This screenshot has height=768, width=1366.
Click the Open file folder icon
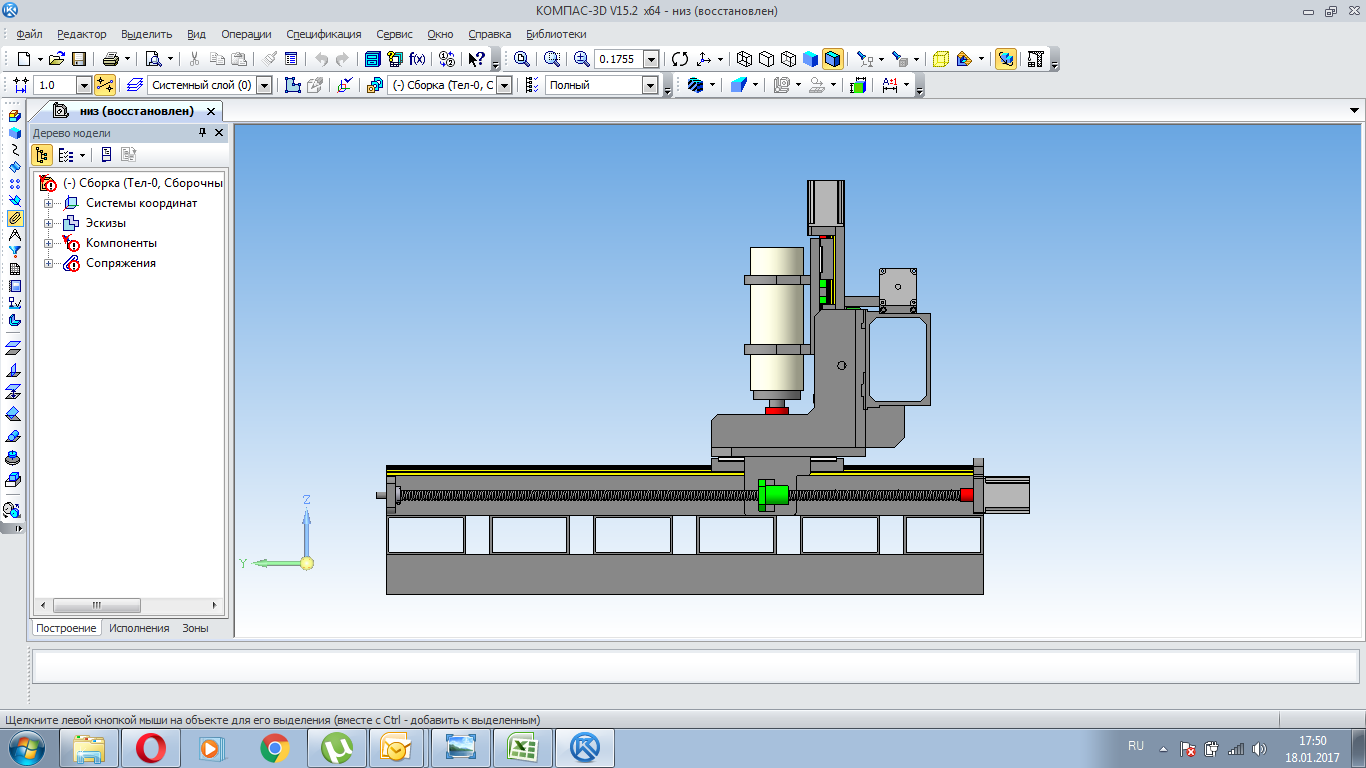coord(56,59)
